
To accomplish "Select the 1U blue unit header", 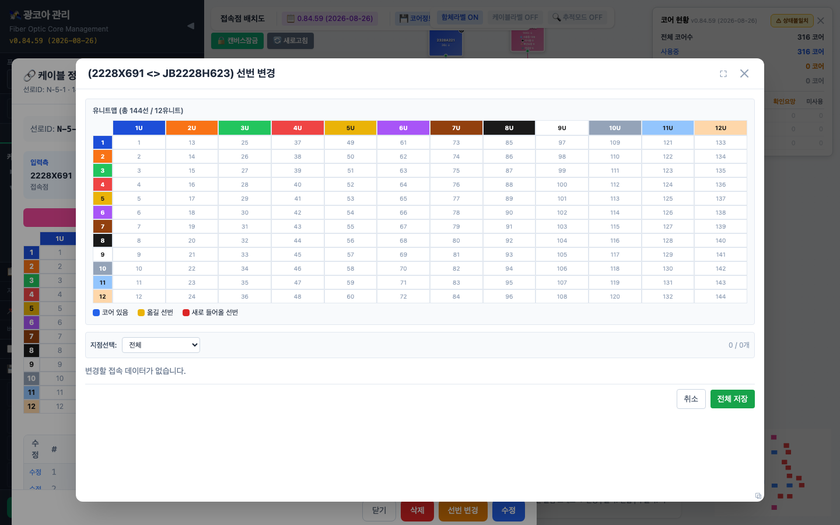I will point(139,128).
